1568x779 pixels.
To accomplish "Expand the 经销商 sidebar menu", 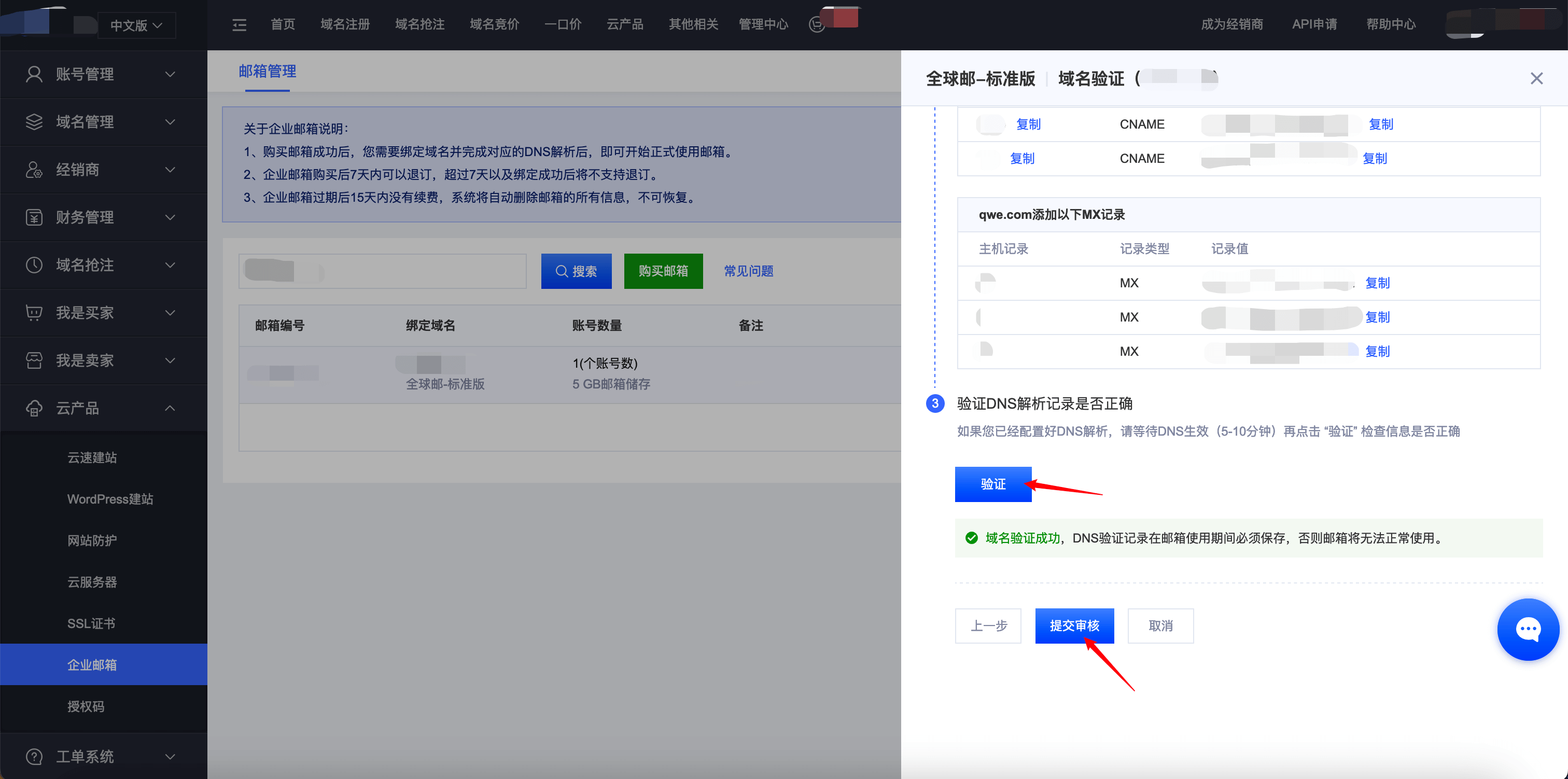I will pyautogui.click(x=170, y=170).
